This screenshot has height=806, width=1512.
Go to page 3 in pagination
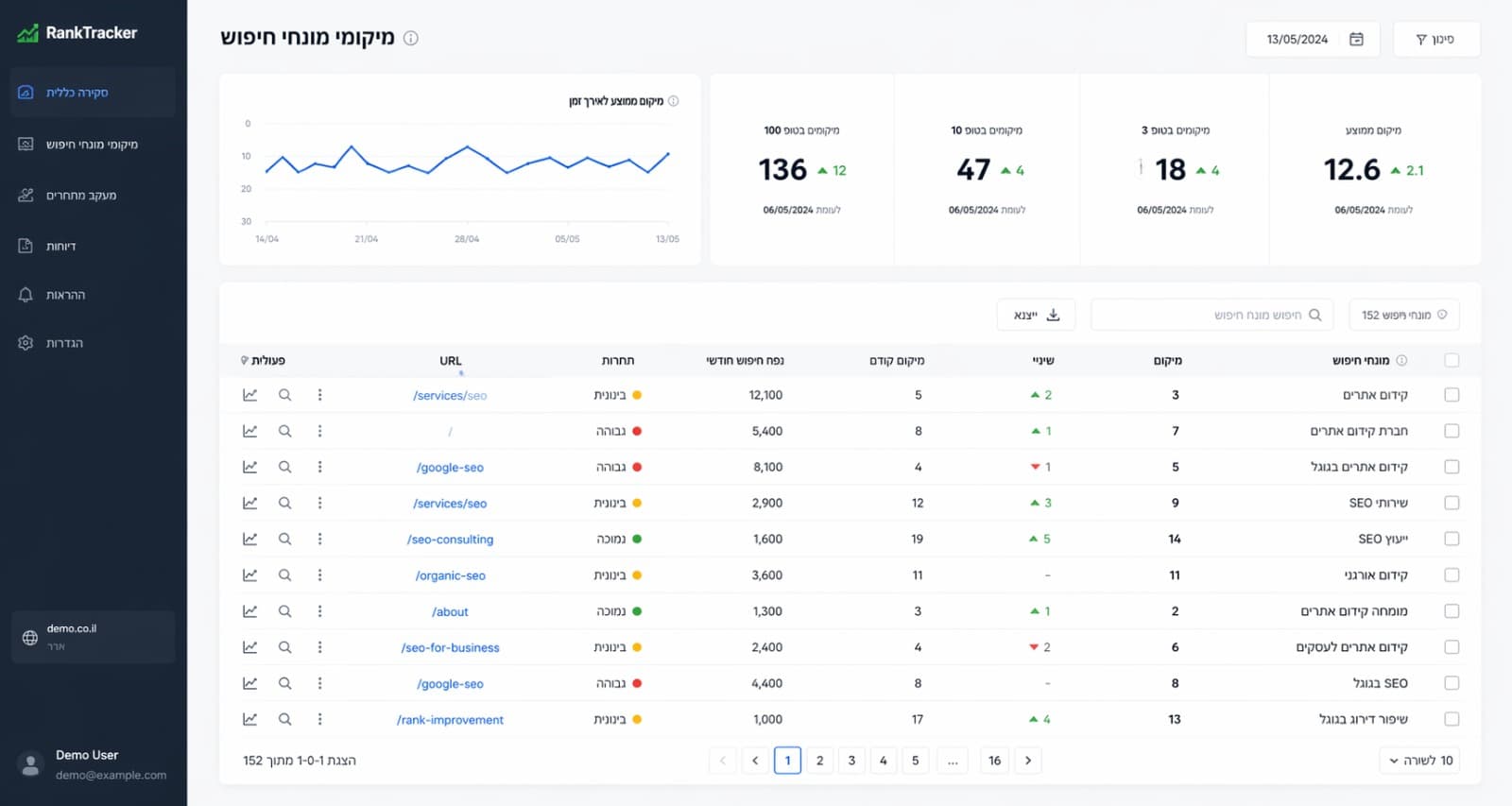pos(851,761)
